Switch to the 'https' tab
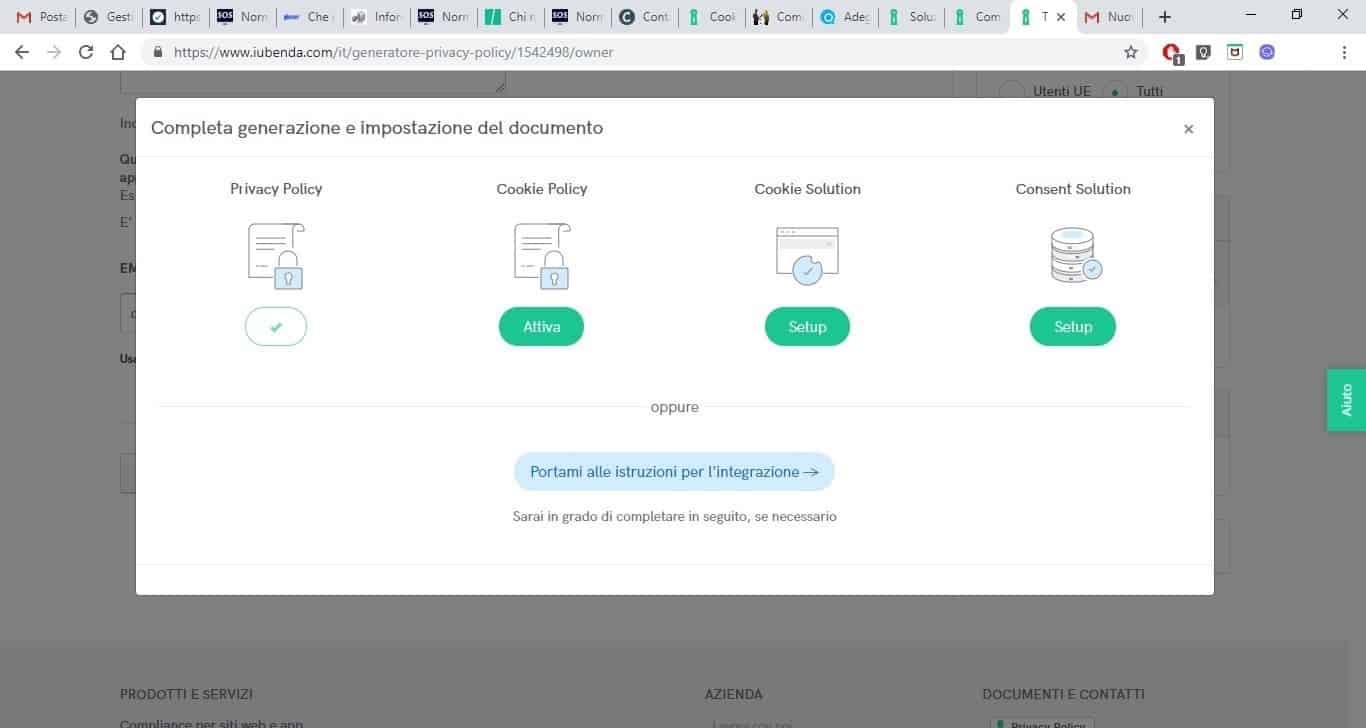This screenshot has height=728, width=1366. pos(175,17)
